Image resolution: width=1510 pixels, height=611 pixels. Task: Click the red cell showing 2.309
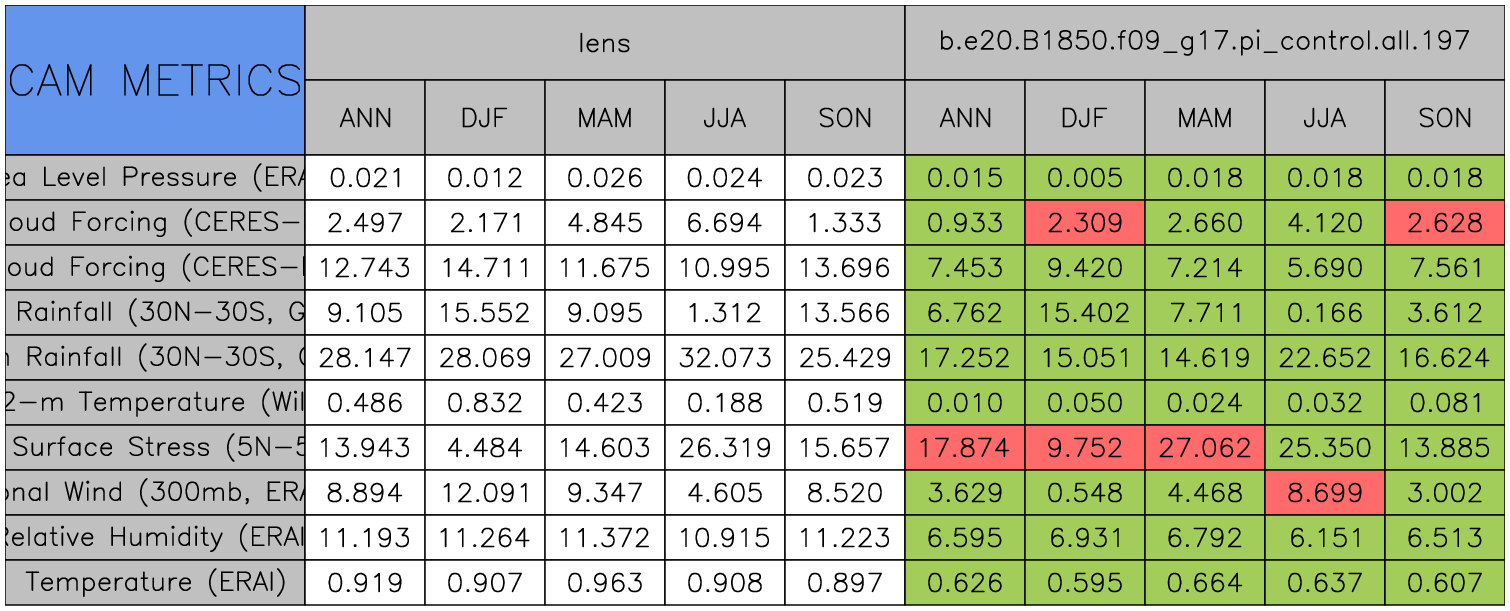tap(1084, 223)
